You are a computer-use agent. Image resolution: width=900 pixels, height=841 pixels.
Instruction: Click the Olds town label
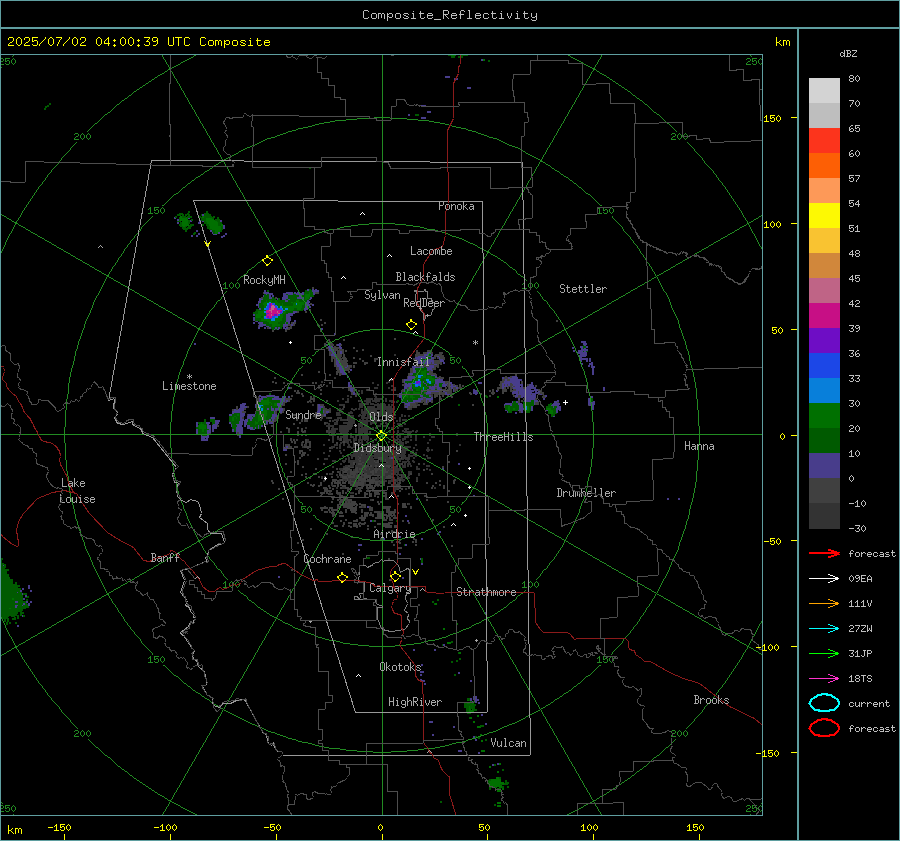[381, 416]
